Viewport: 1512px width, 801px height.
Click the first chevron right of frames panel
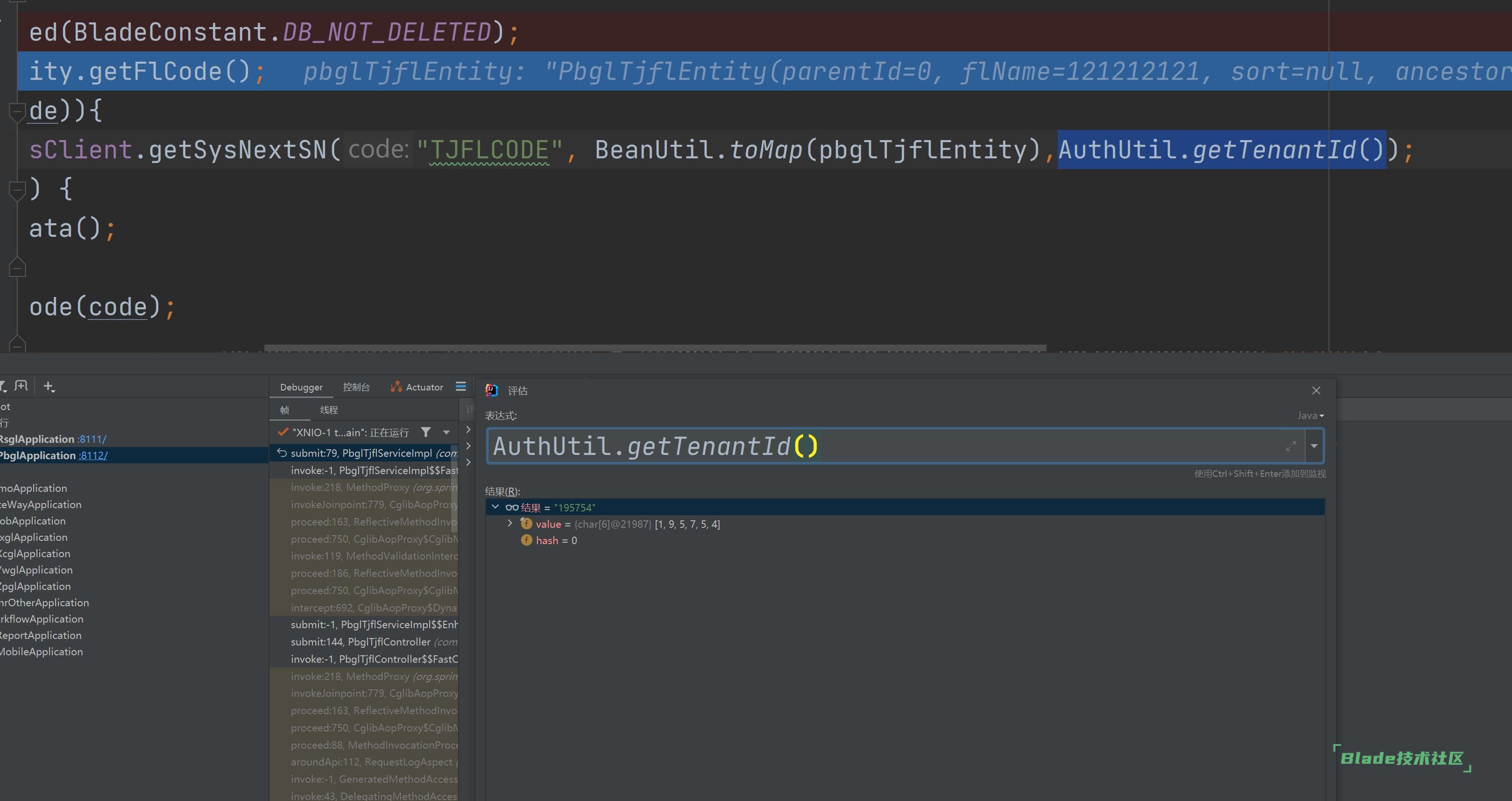pos(468,430)
